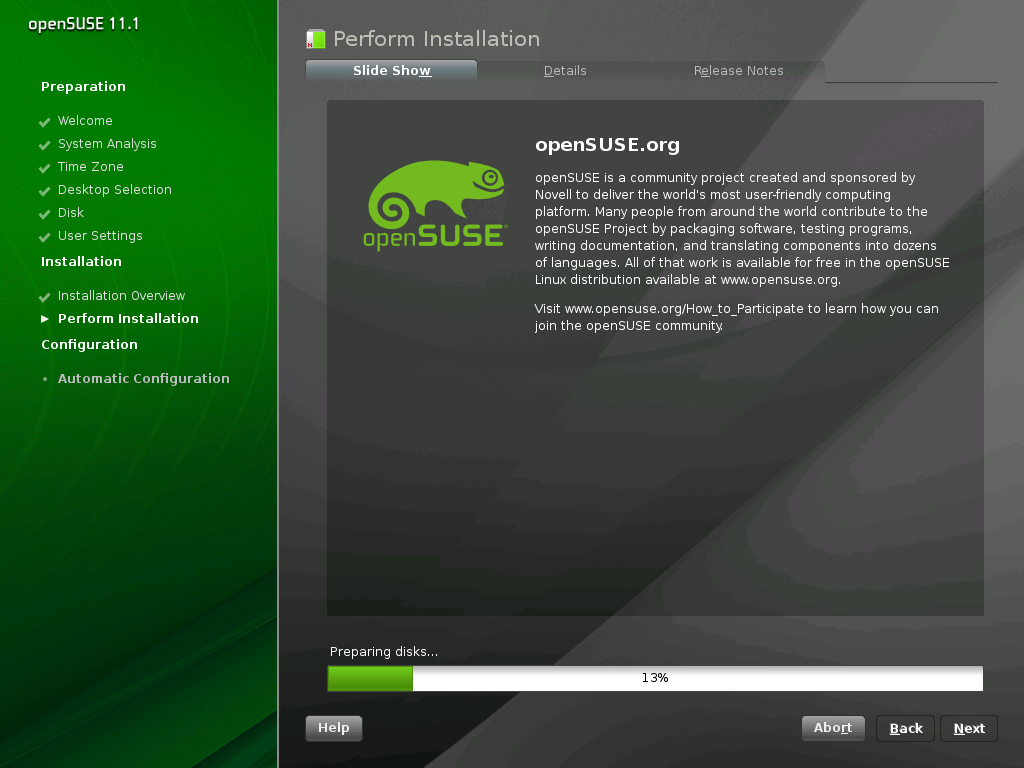The width and height of the screenshot is (1024, 768).
Task: Click the checkmark beside Disk
Action: click(x=44, y=213)
